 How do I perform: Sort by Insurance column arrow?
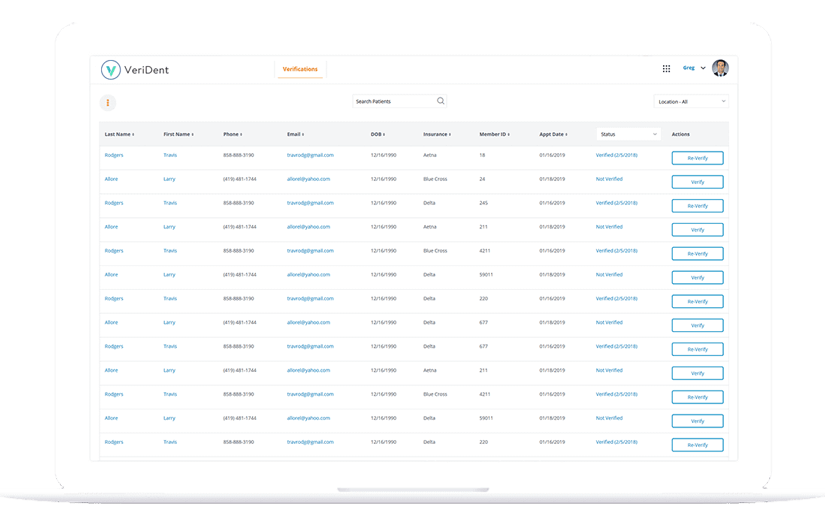click(450, 135)
